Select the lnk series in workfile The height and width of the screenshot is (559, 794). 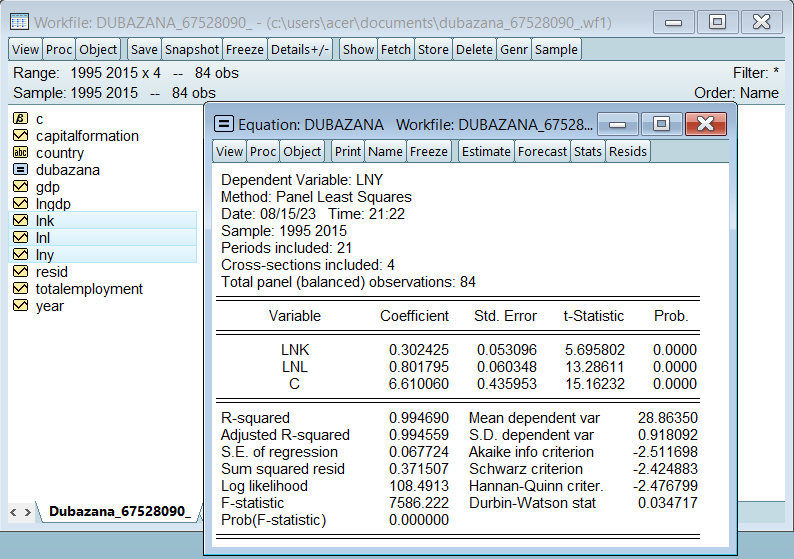[x=45, y=221]
